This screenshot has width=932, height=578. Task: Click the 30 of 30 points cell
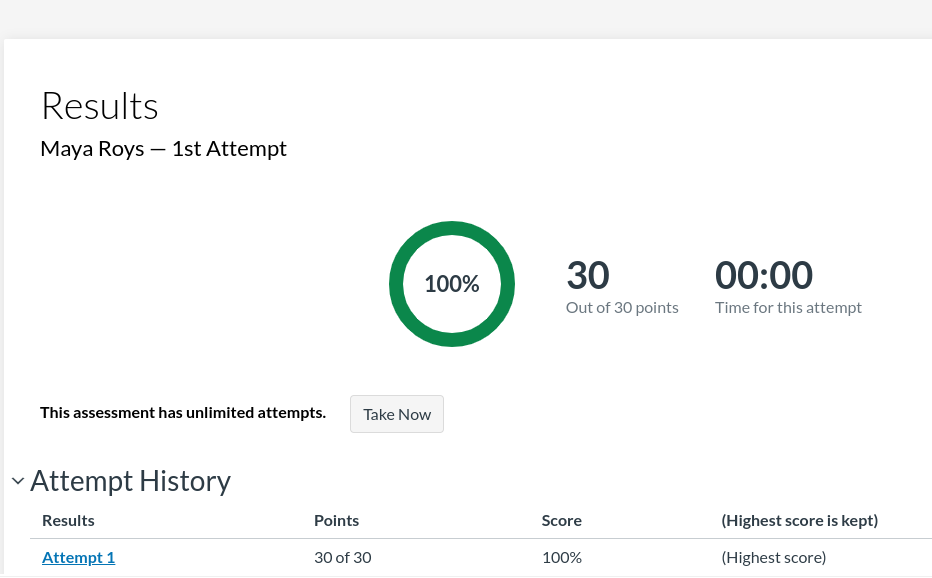342,558
